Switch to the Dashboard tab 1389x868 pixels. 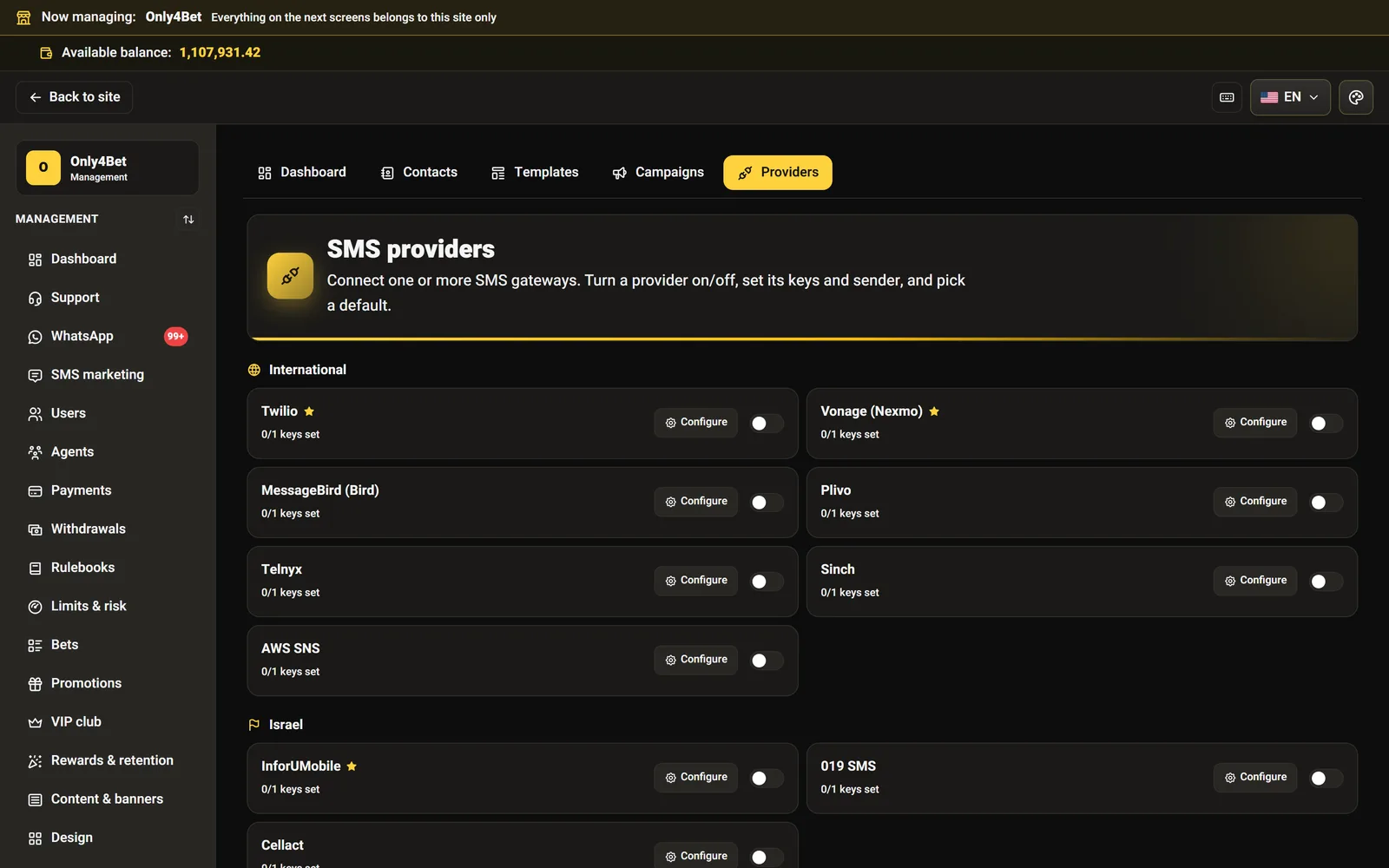click(x=302, y=173)
